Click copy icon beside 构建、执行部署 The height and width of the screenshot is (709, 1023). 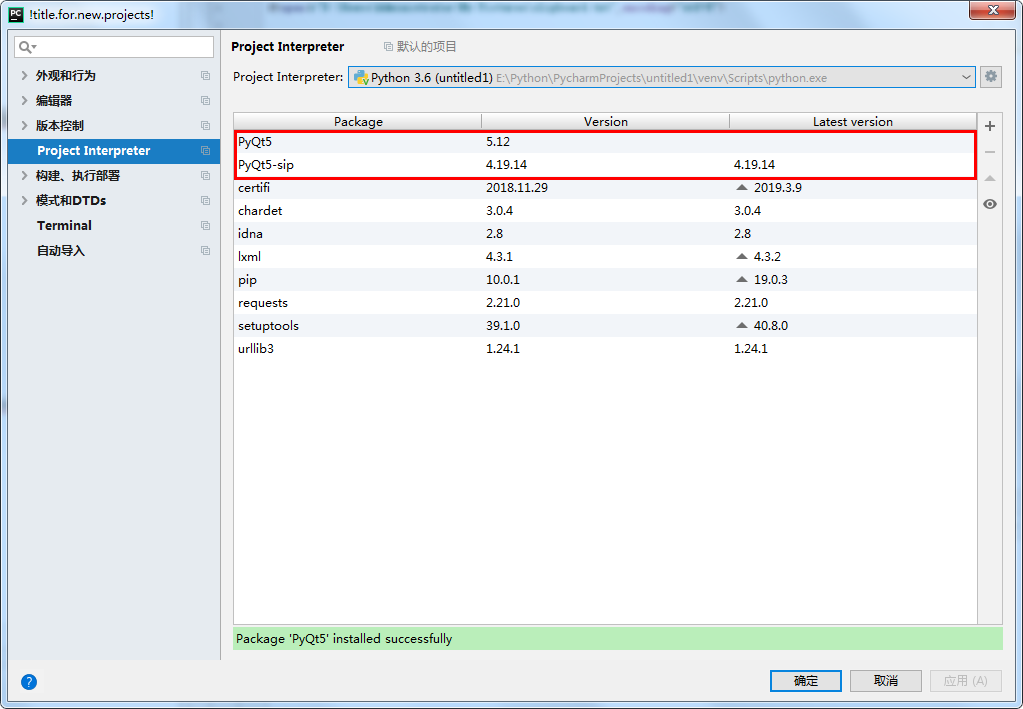coord(206,175)
